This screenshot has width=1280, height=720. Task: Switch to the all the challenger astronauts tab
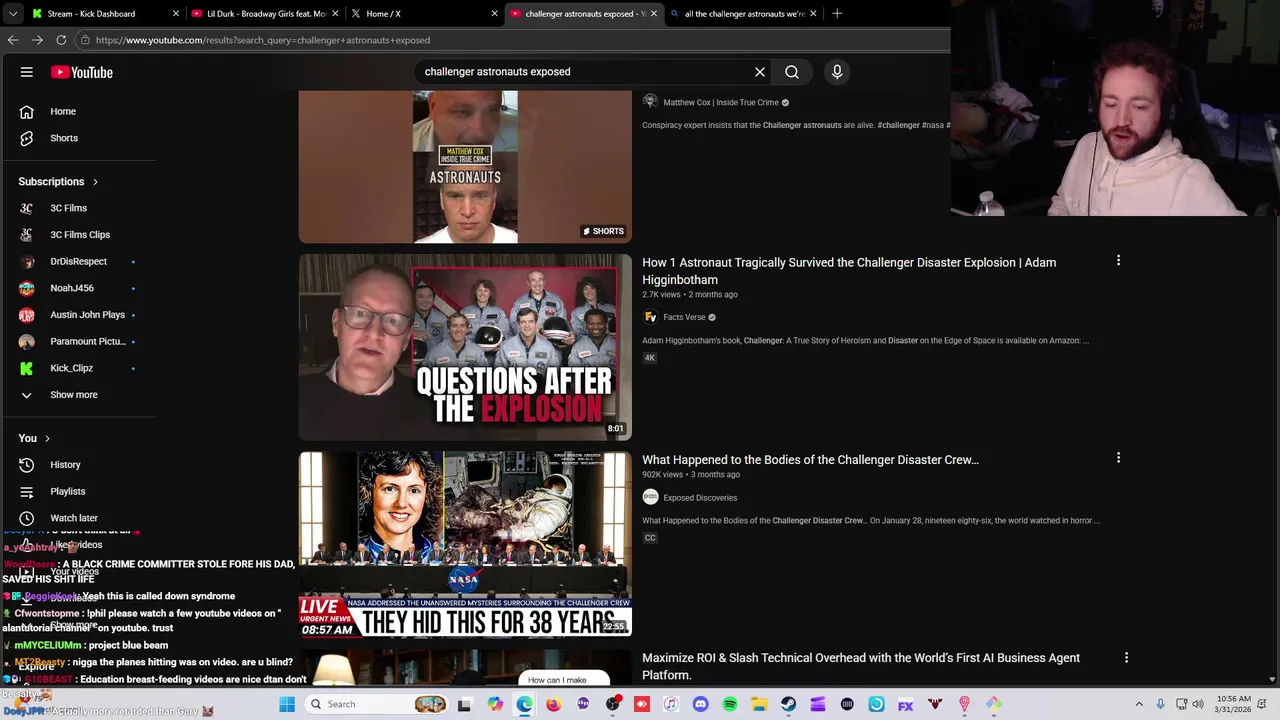coord(744,14)
